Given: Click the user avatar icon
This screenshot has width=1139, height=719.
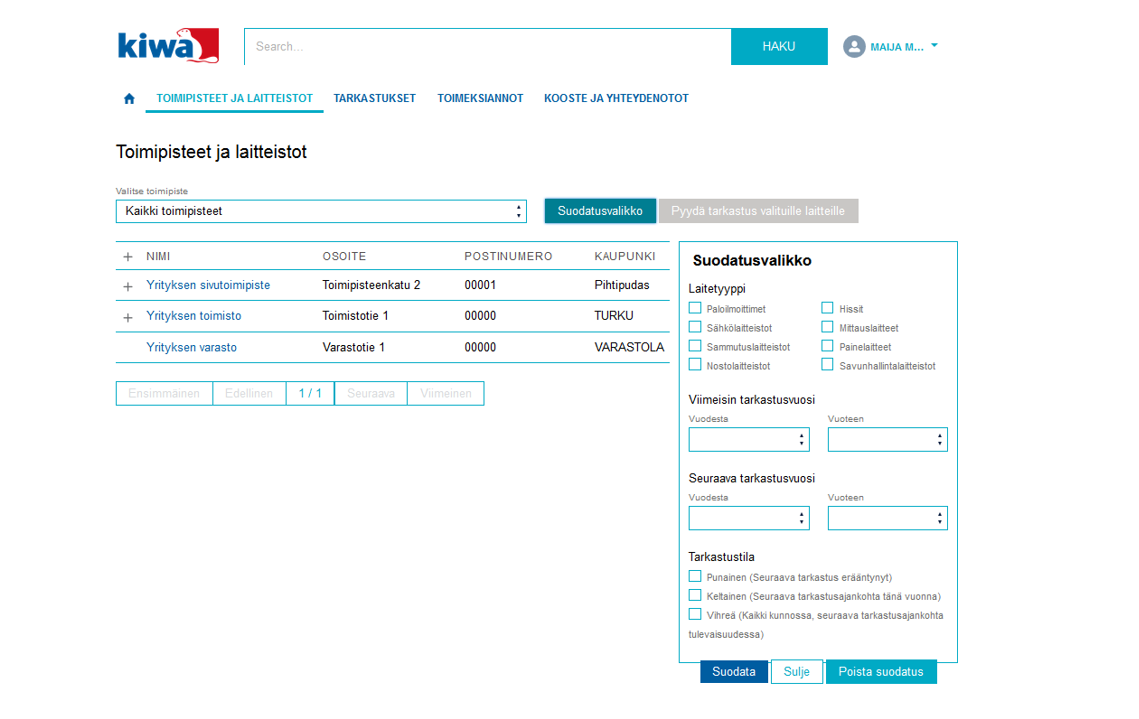Looking at the screenshot, I should coord(854,47).
